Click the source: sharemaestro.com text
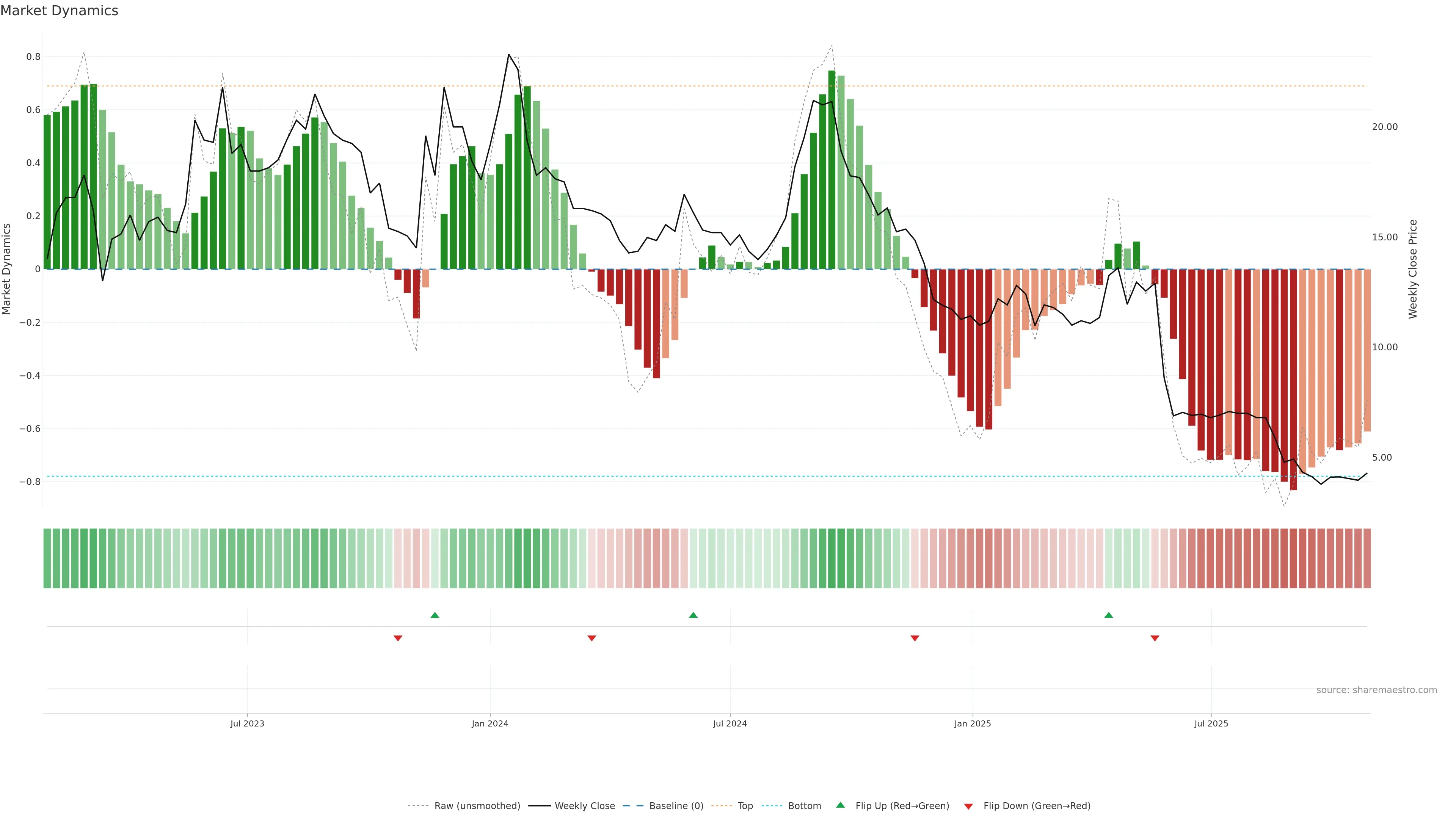This screenshot has height=819, width=1456. [x=1376, y=690]
